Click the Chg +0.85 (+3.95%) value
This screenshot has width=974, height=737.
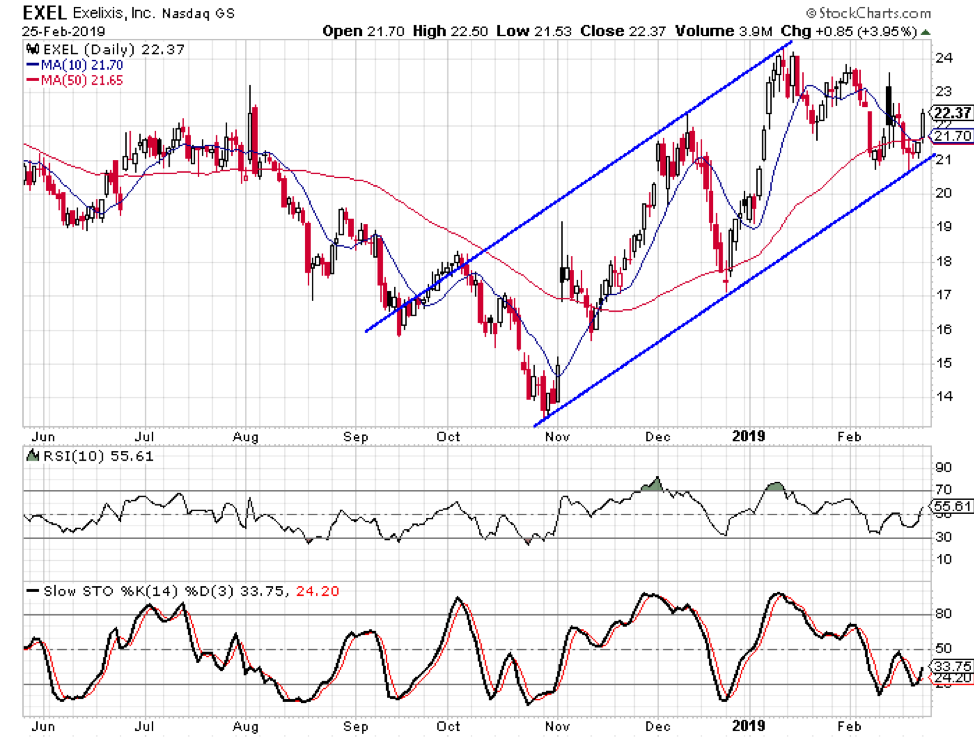(x=849, y=31)
